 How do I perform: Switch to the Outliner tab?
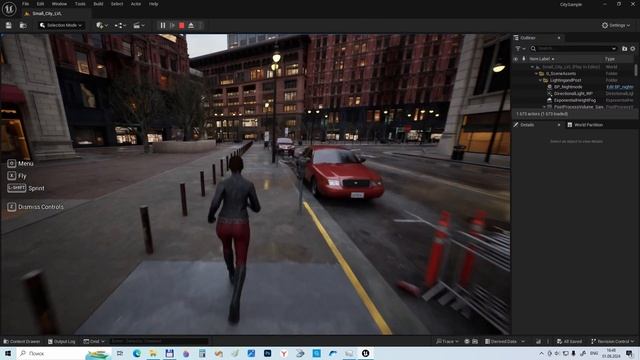pos(528,38)
